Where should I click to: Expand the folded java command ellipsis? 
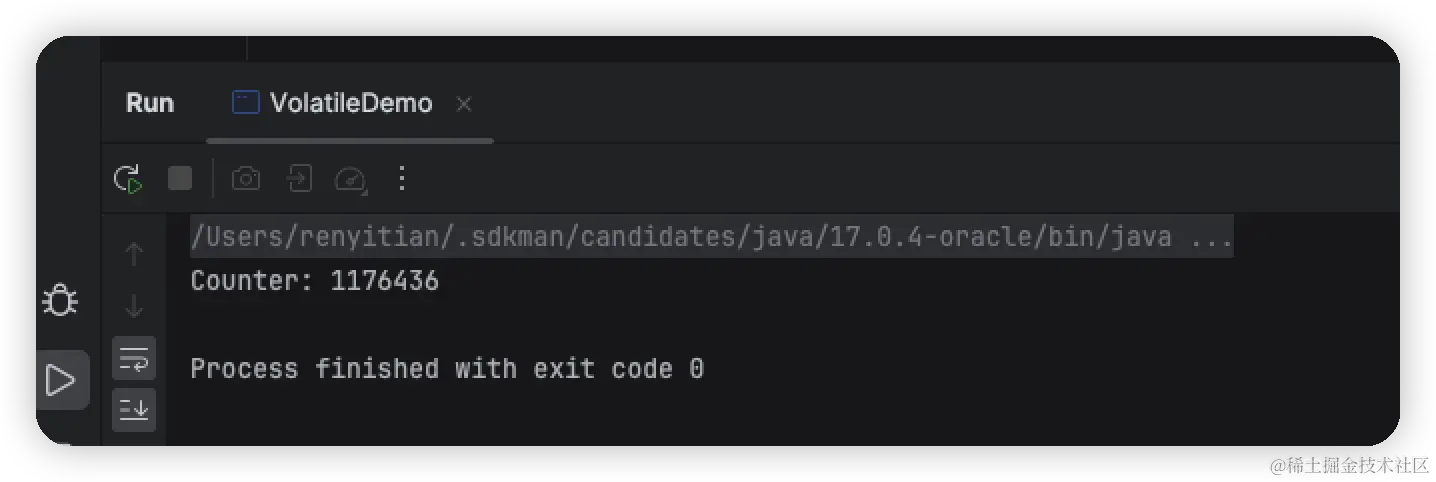pos(1214,239)
